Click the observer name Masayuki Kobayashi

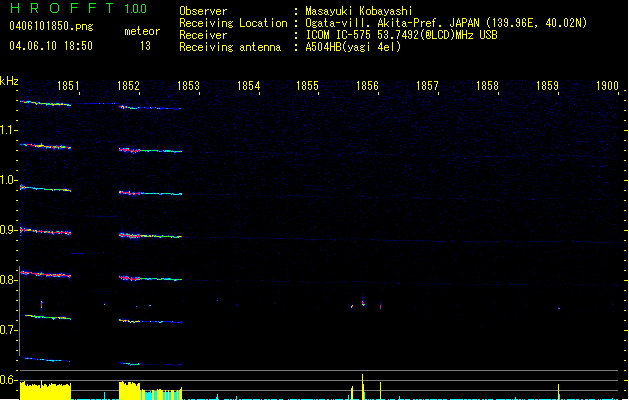pos(359,11)
